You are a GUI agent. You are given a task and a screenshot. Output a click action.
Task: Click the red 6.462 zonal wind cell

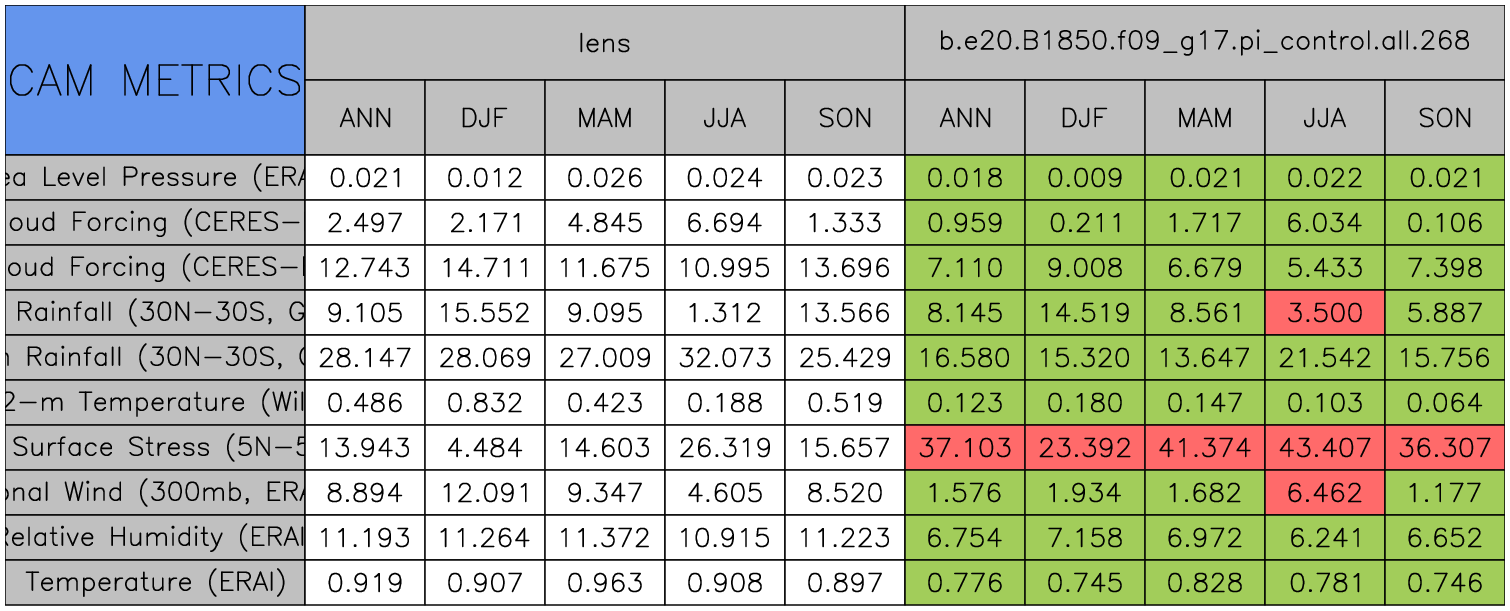point(1324,493)
